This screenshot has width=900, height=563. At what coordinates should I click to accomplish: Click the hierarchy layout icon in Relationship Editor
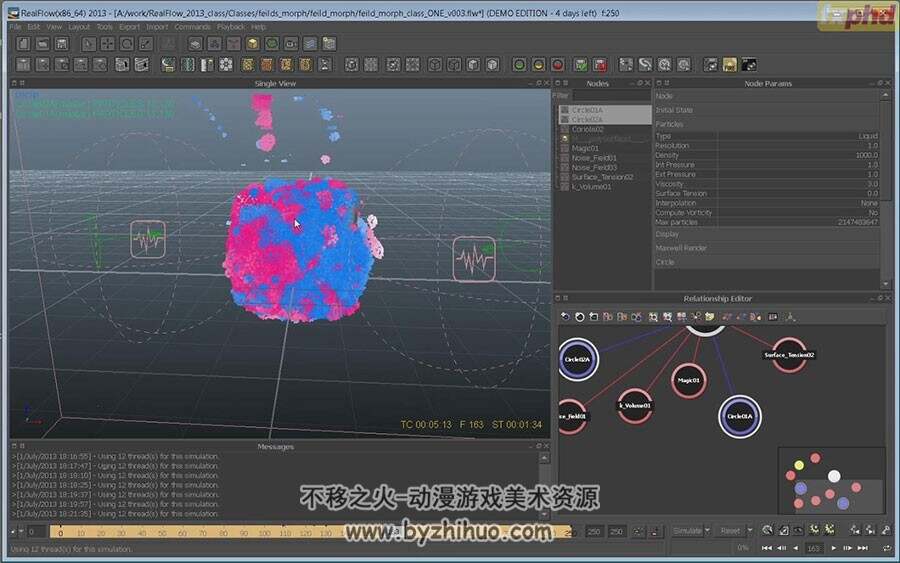tap(790, 317)
